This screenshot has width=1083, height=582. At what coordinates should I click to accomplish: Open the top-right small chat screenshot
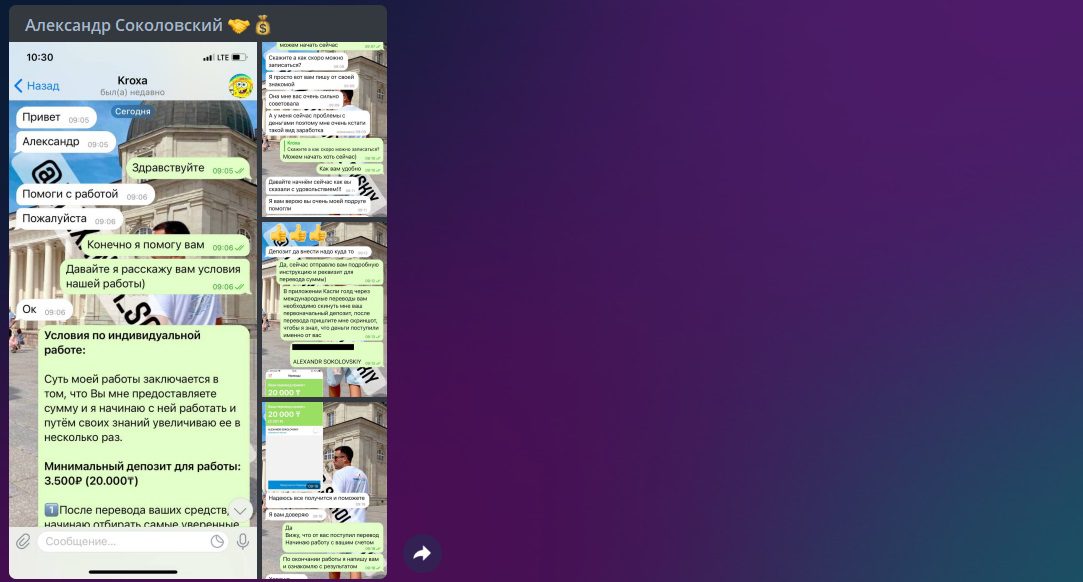[x=324, y=130]
